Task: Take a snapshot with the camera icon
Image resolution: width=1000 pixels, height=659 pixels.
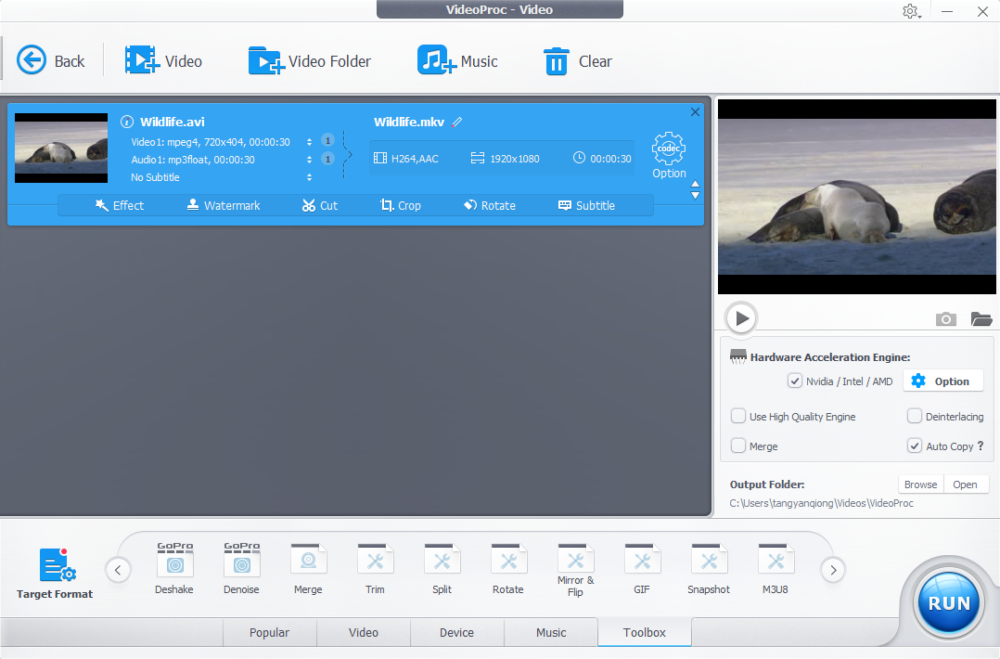Action: coord(946,318)
